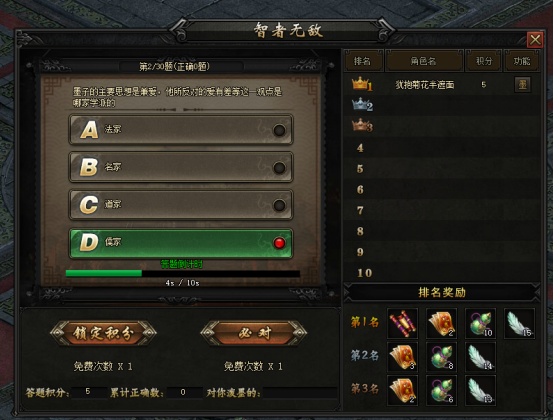Select answer A 法家 radio button
The height and width of the screenshot is (420, 553).
(x=279, y=130)
